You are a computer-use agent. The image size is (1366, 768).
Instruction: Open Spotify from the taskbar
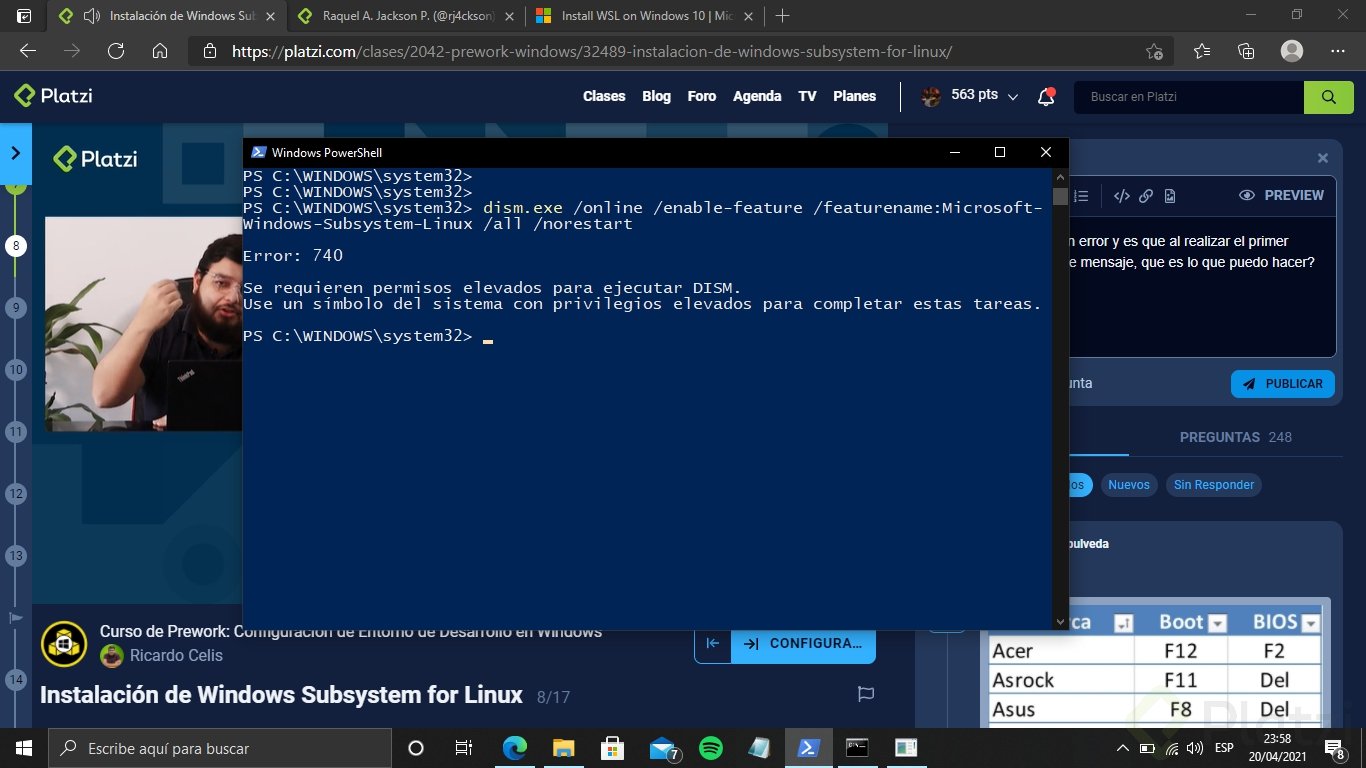pos(711,748)
